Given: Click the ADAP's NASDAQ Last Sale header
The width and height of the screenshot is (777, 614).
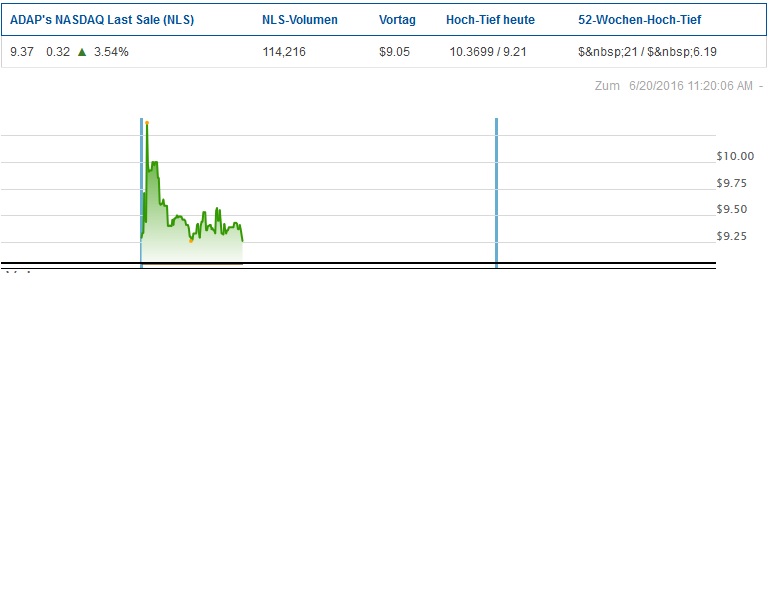Looking at the screenshot, I should pos(102,20).
